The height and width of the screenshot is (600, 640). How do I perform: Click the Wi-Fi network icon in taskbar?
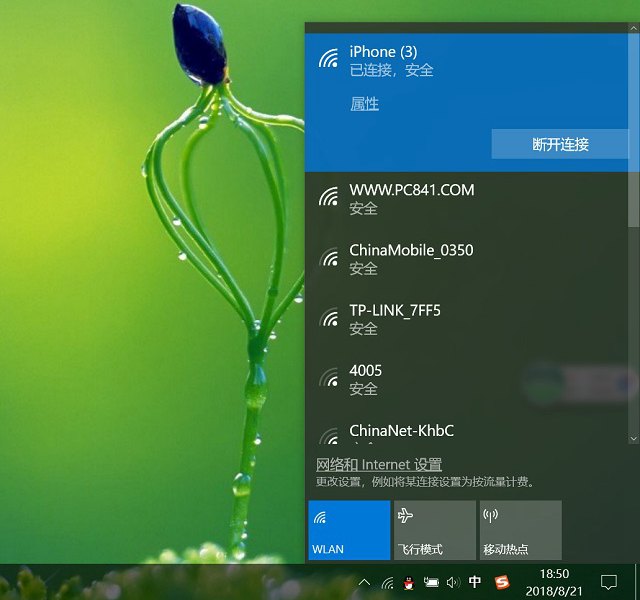click(x=387, y=582)
